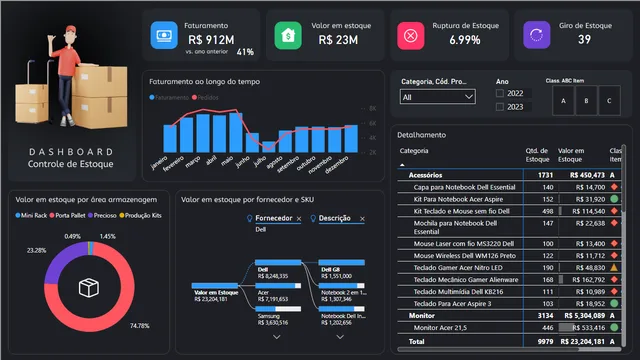Click the janeiro bar in the chart

[x=170, y=138]
